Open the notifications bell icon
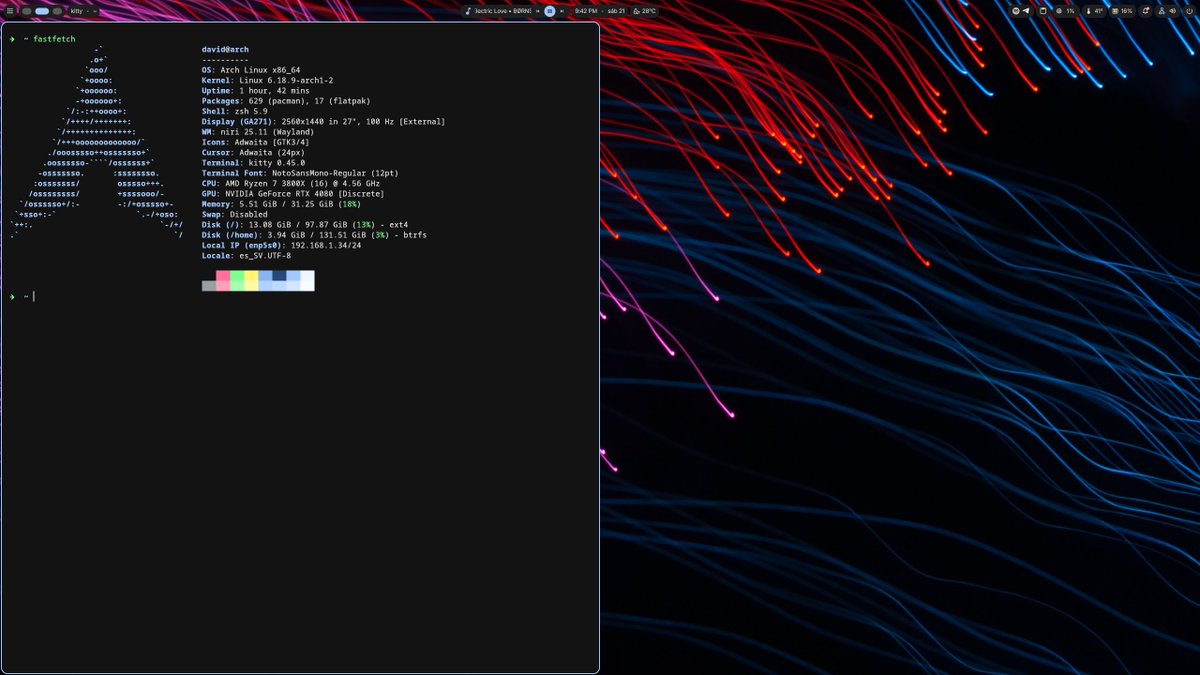The height and width of the screenshot is (675, 1200). tap(1146, 11)
